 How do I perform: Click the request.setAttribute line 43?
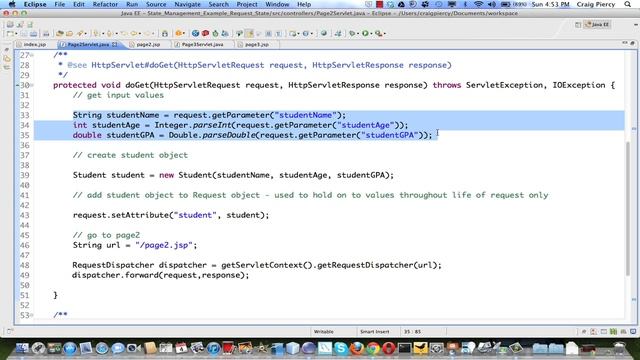pyautogui.click(x=171, y=215)
